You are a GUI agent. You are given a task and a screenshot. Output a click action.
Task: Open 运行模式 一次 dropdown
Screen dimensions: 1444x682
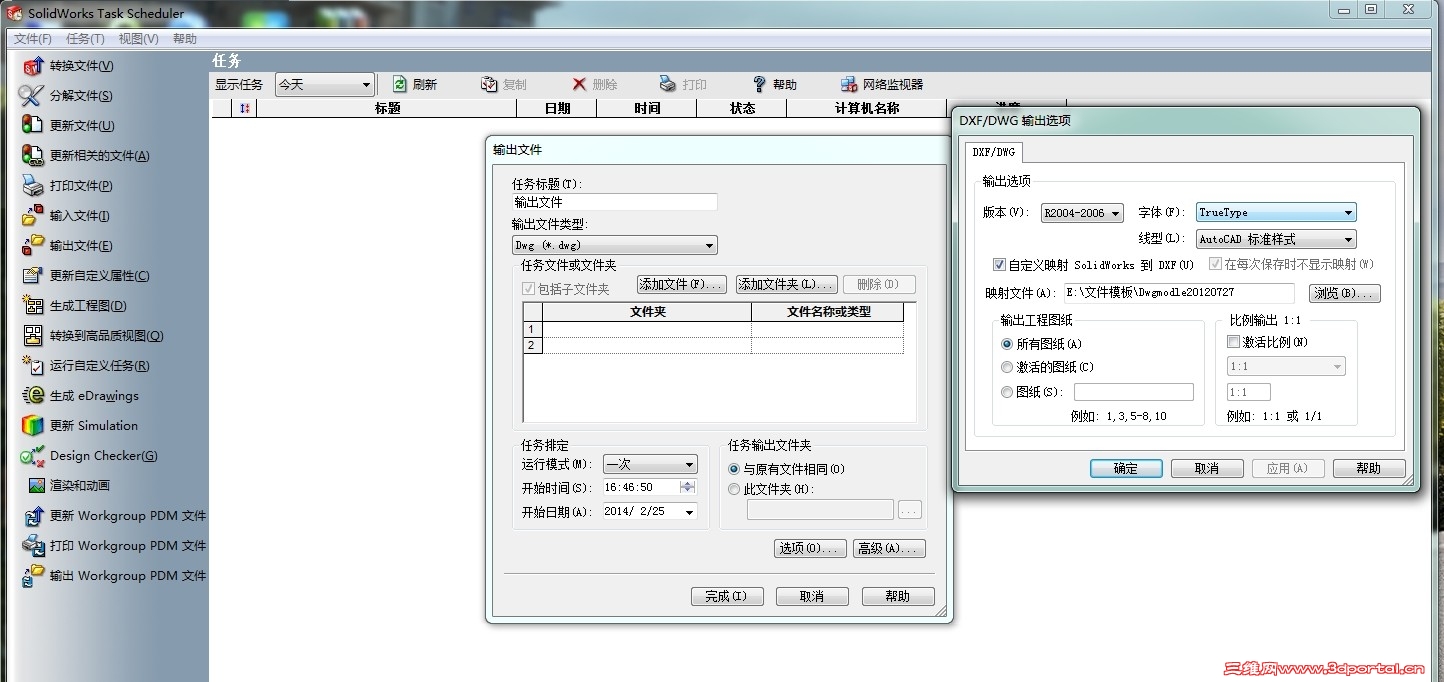[650, 464]
